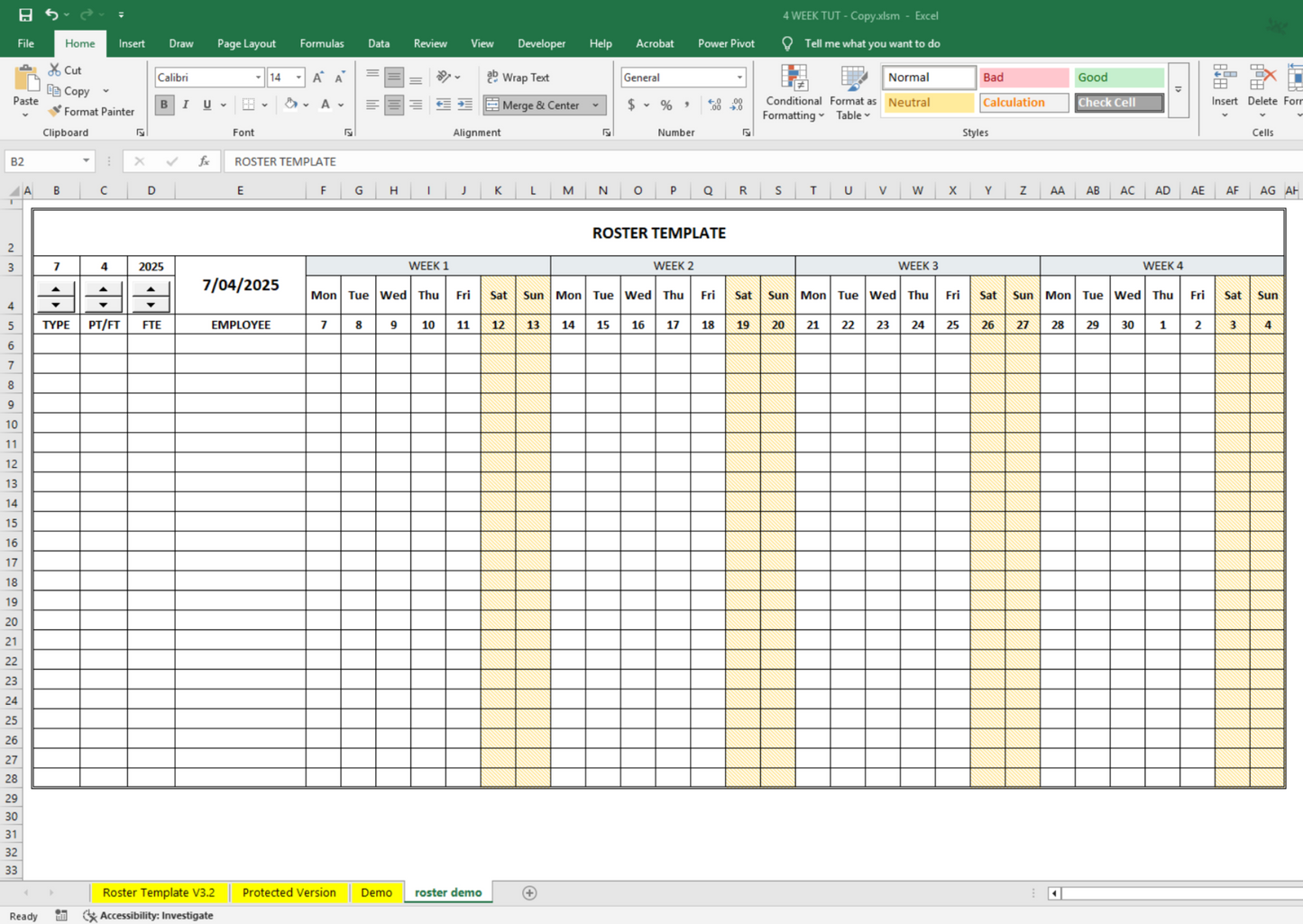Toggle Bold formatting
Viewport: 1303px width, 924px height.
(x=164, y=105)
